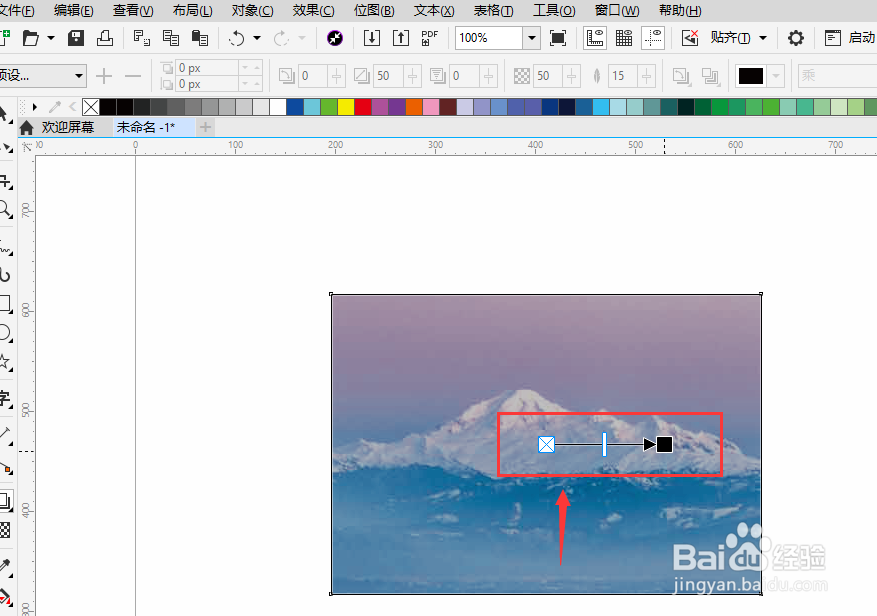Viewport: 877px width, 616px height.
Task: Click the home icon on Welcome tab
Action: (26, 128)
